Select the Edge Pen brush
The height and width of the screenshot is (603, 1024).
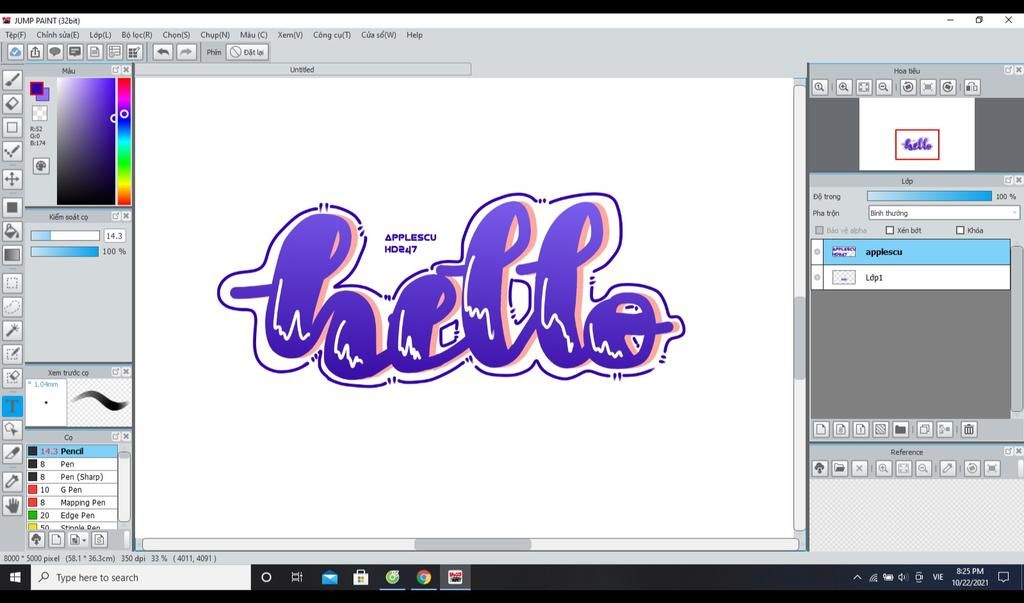pyautogui.click(x=72, y=515)
